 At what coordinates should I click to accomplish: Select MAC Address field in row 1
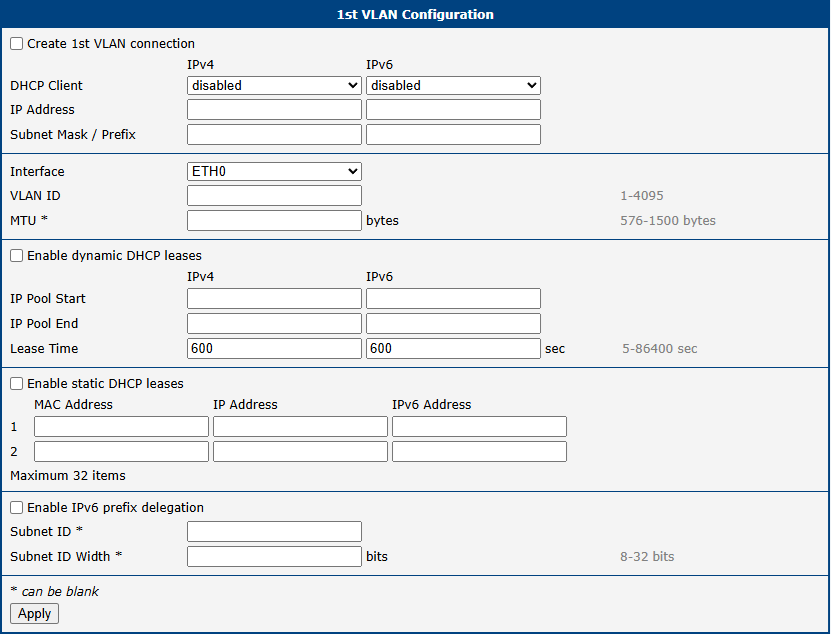tap(121, 427)
